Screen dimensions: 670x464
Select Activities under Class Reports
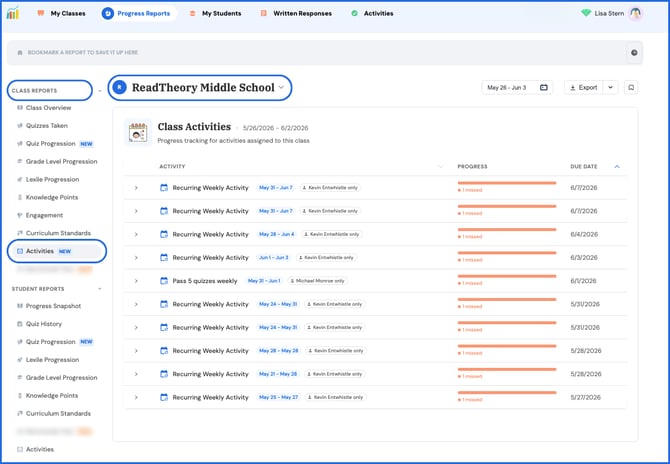[56, 251]
